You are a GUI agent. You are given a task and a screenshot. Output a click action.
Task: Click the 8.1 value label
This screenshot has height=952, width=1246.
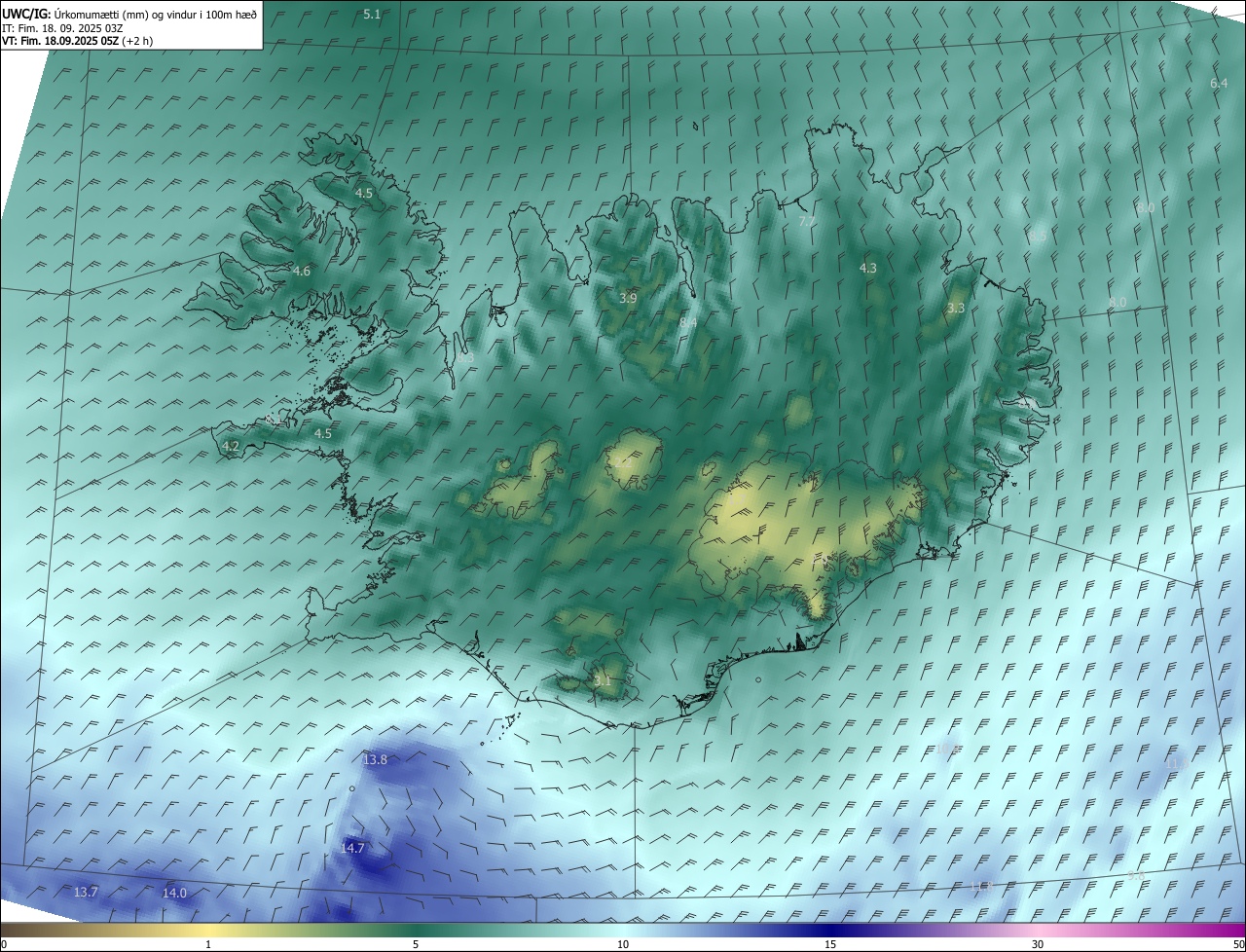[x=275, y=419]
